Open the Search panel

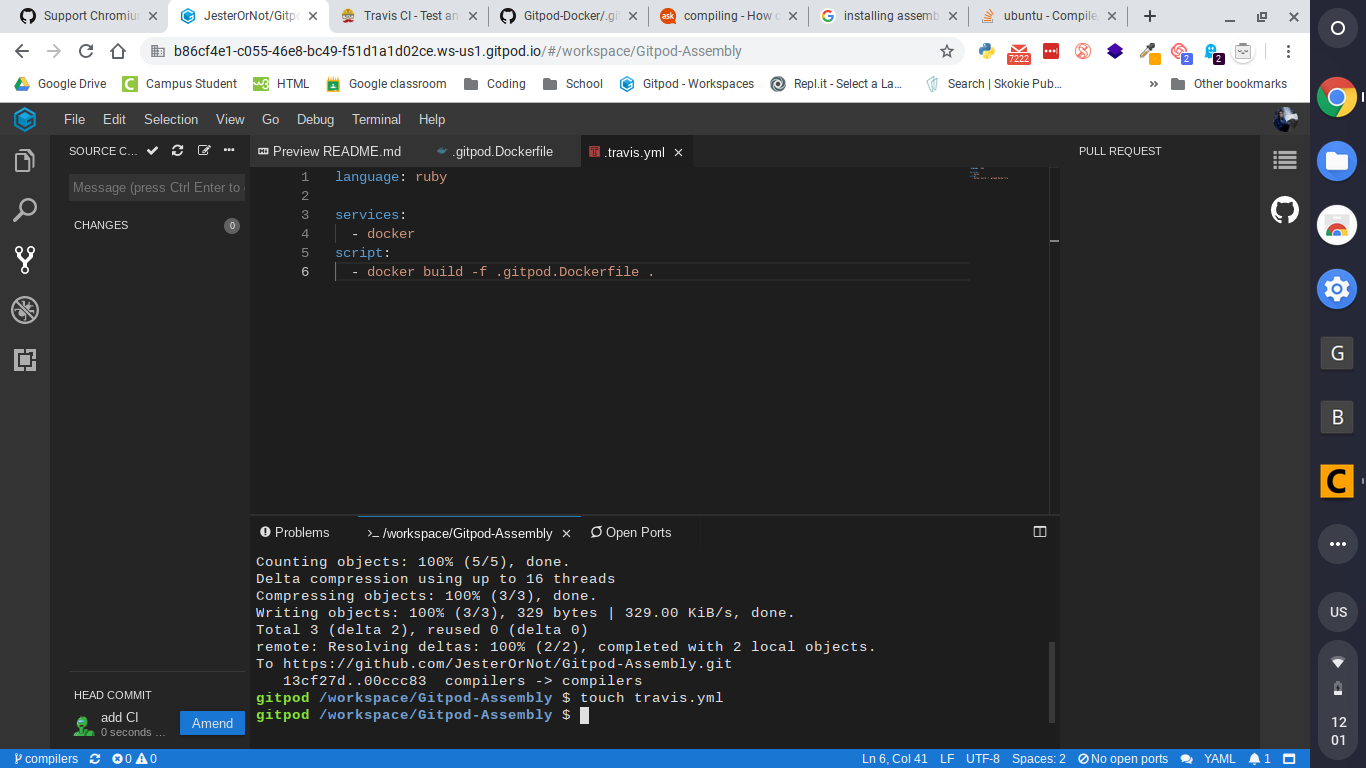25,211
